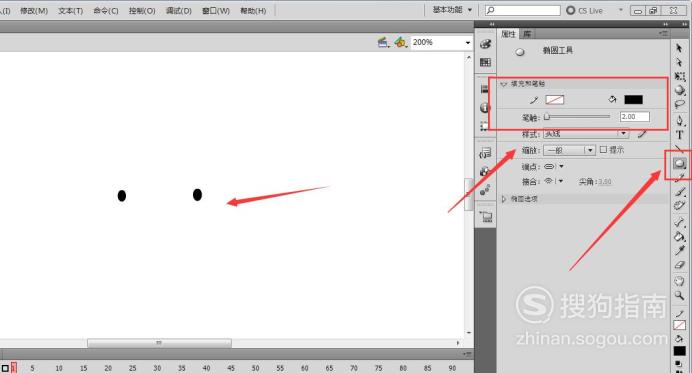
Task: Click the Edit Symbols icon
Action: [400, 42]
